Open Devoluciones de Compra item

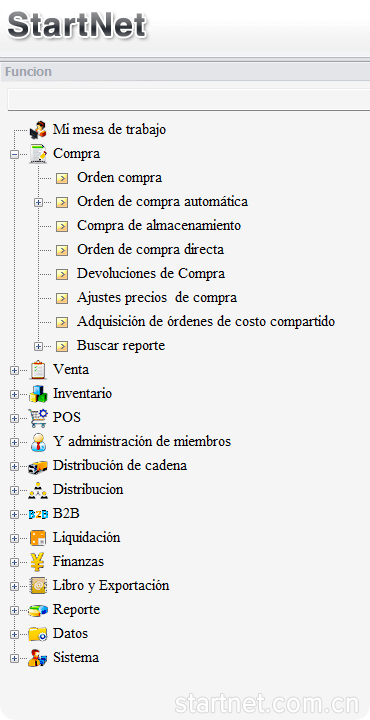coord(151,274)
